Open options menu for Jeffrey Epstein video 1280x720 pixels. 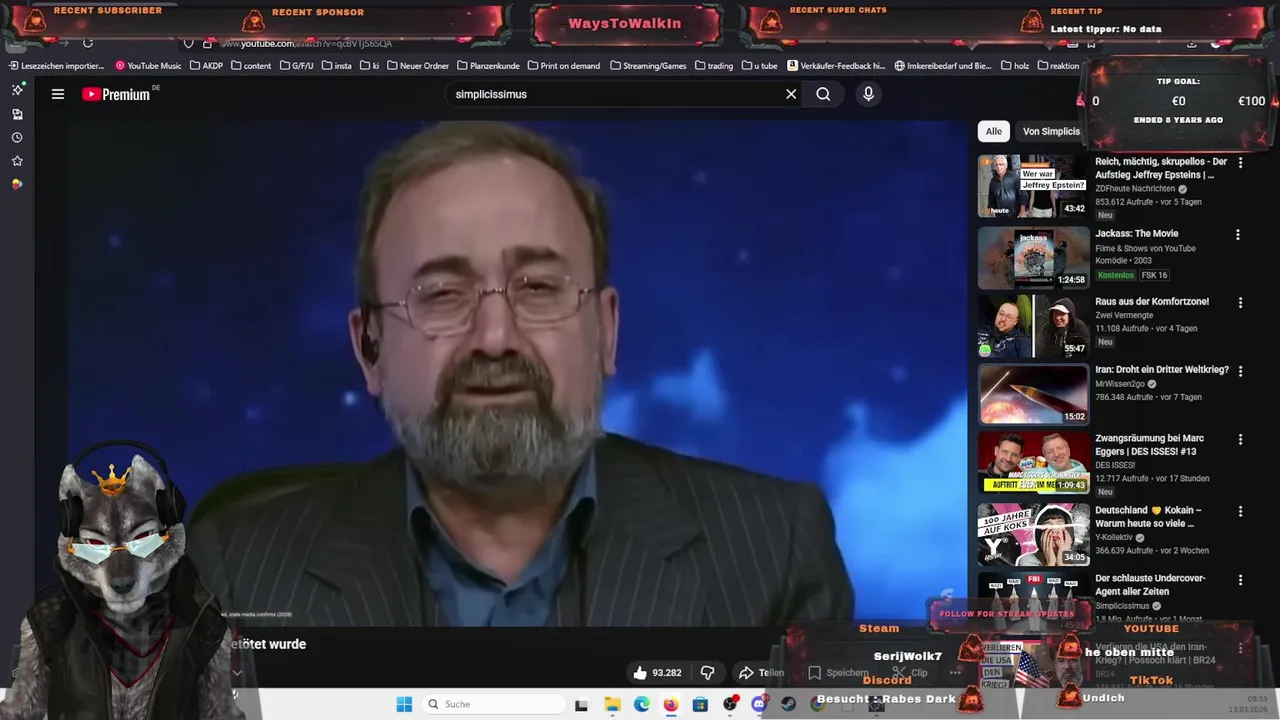(1240, 162)
